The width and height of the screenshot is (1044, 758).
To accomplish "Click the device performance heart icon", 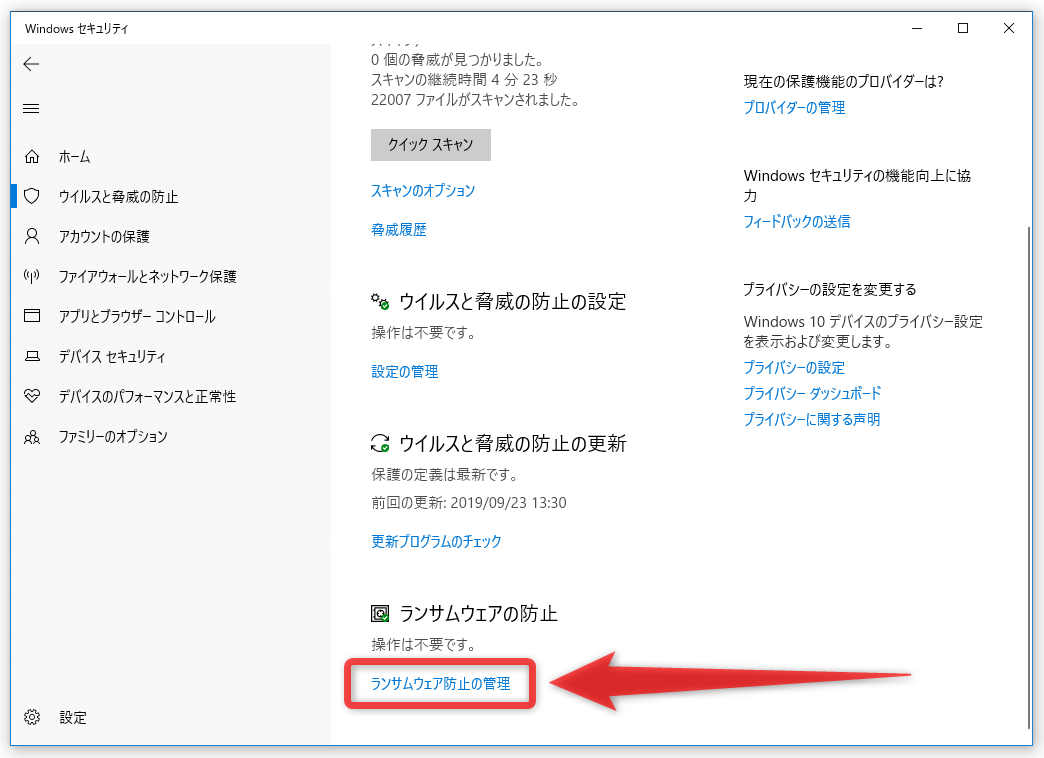I will point(32,396).
